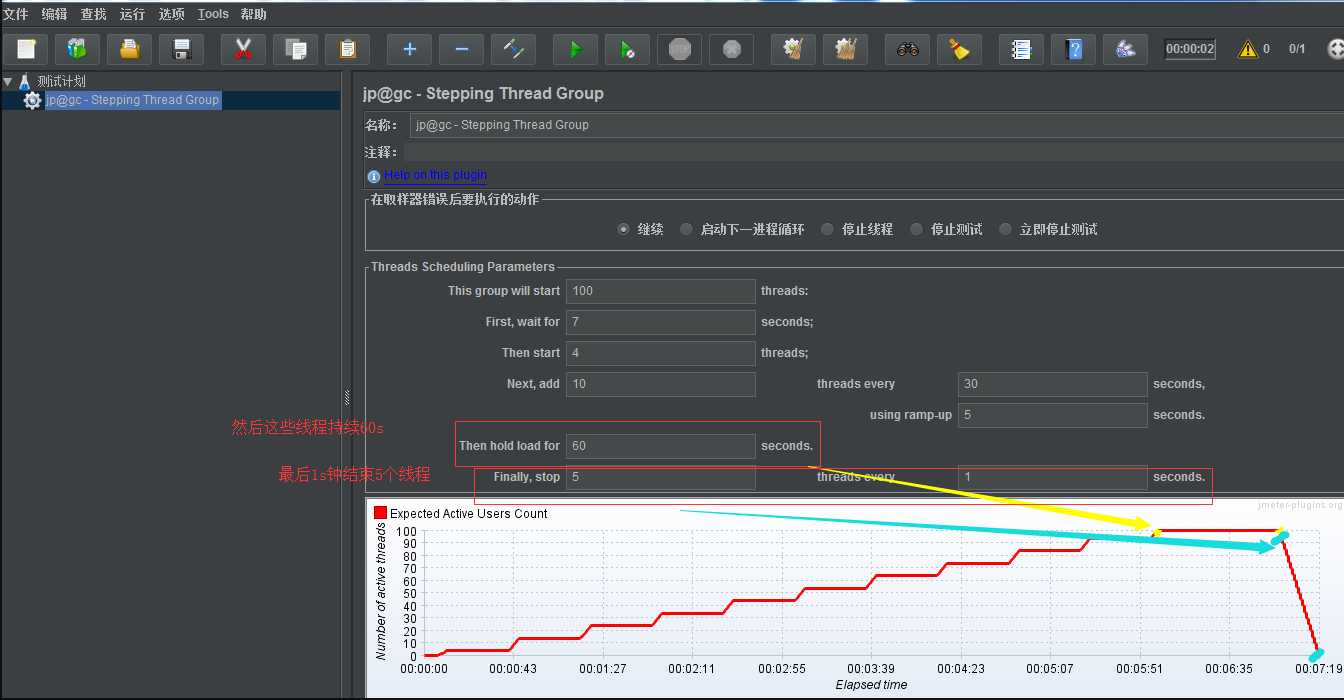This screenshot has height=700, width=1344.
Task: Open Search with the binoculars icon
Action: pyautogui.click(x=907, y=49)
